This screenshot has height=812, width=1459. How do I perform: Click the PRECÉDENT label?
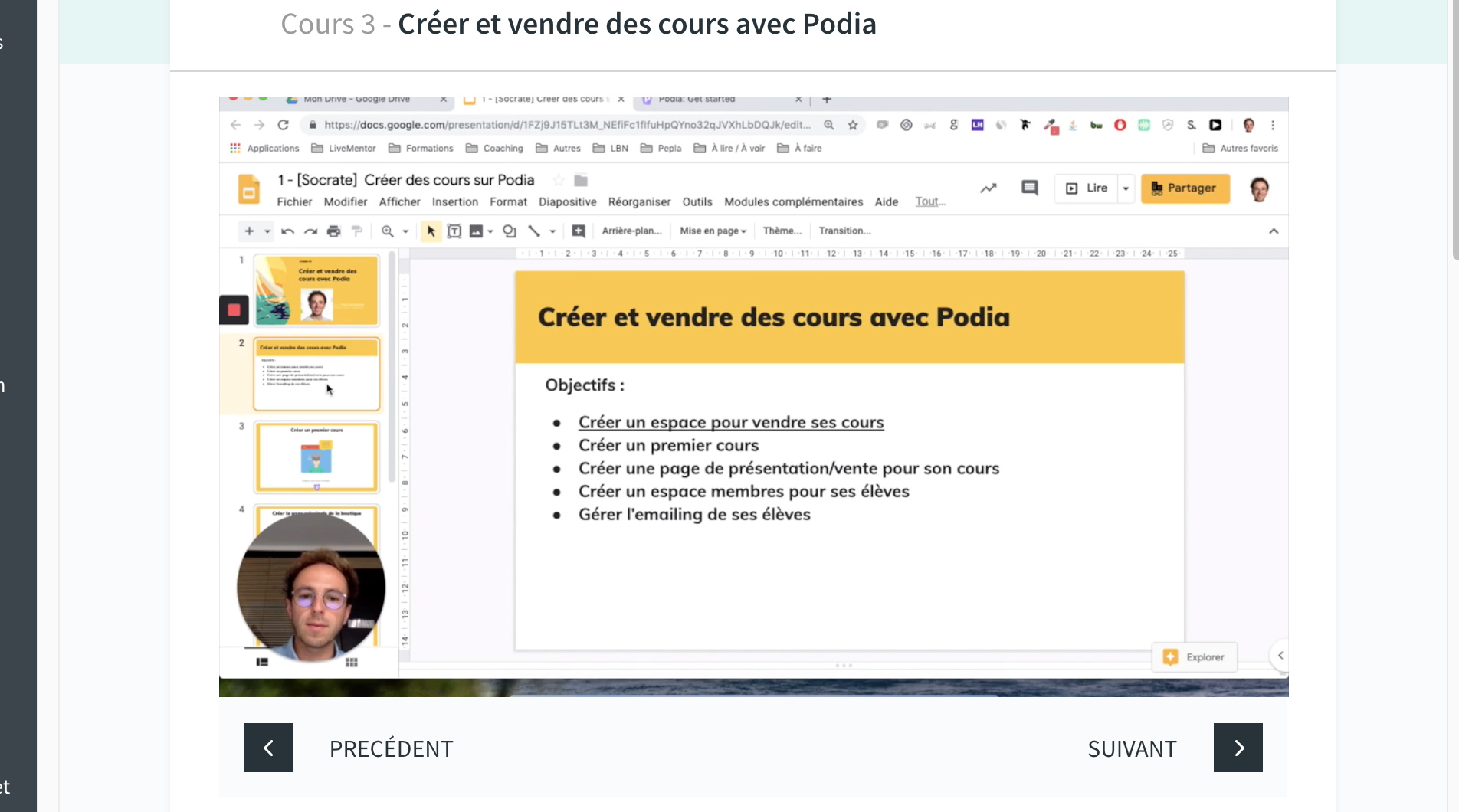coord(392,748)
